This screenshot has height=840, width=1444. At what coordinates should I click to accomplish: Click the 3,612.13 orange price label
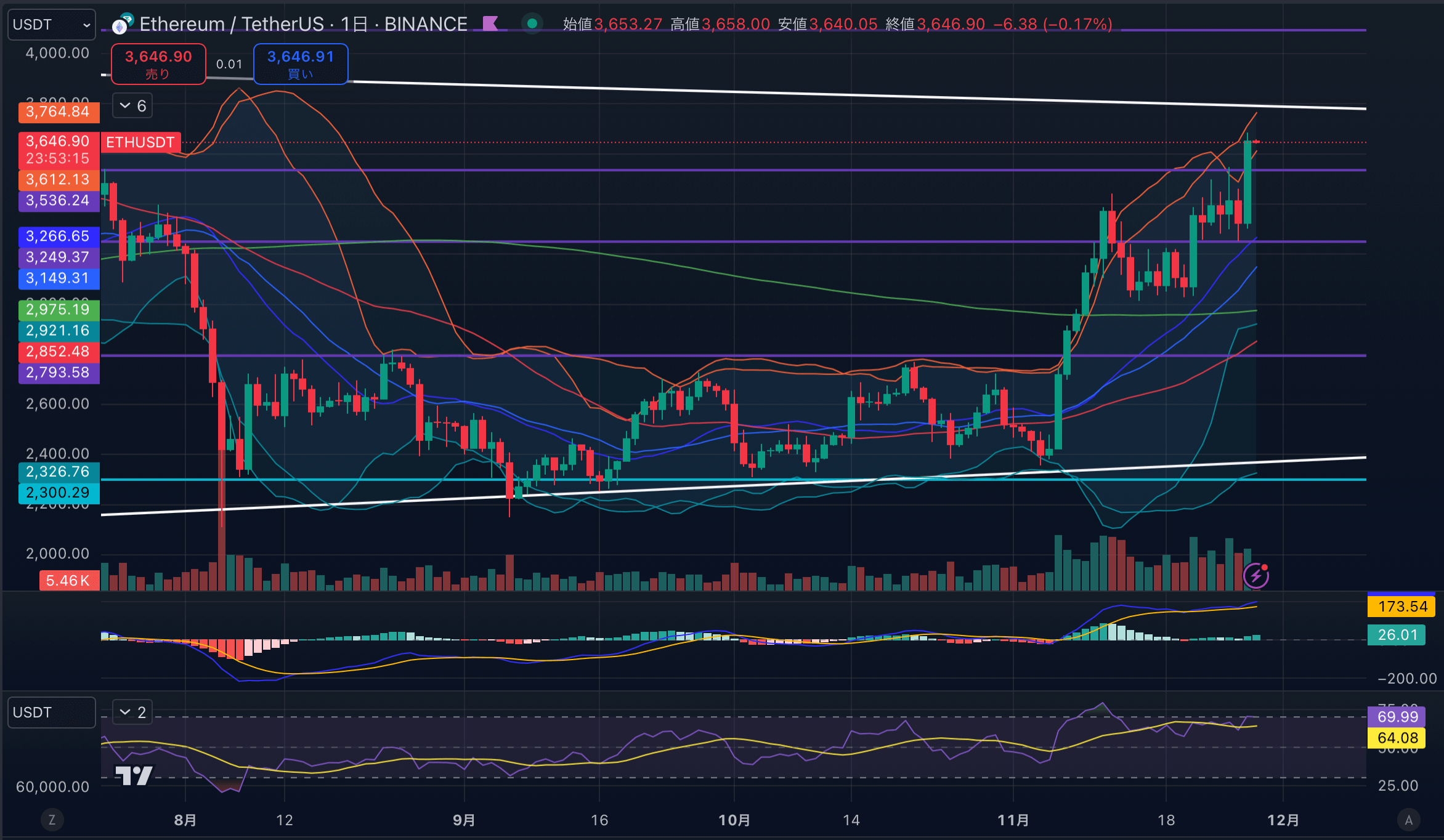[x=59, y=180]
